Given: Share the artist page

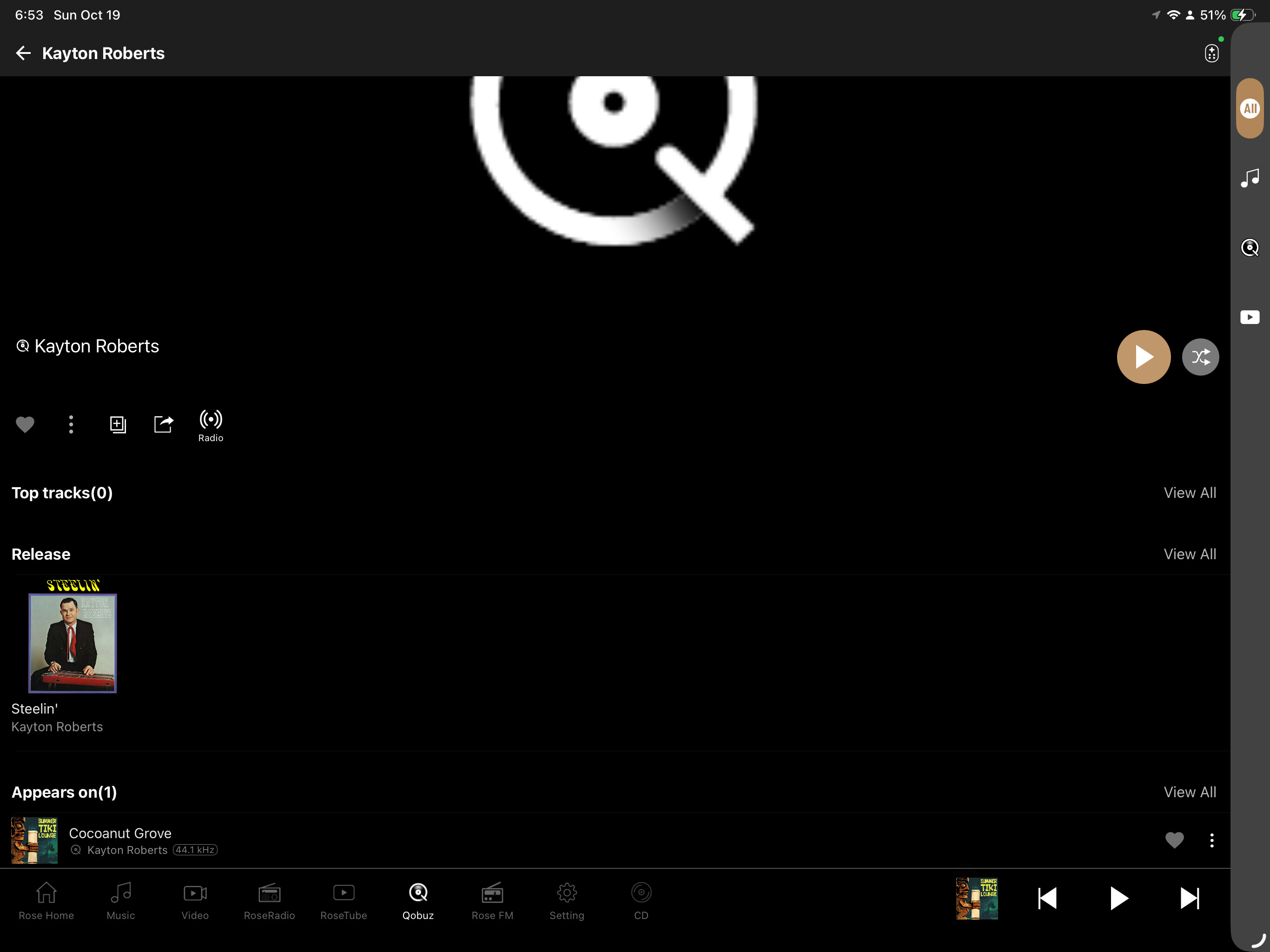Looking at the screenshot, I should pos(164,424).
